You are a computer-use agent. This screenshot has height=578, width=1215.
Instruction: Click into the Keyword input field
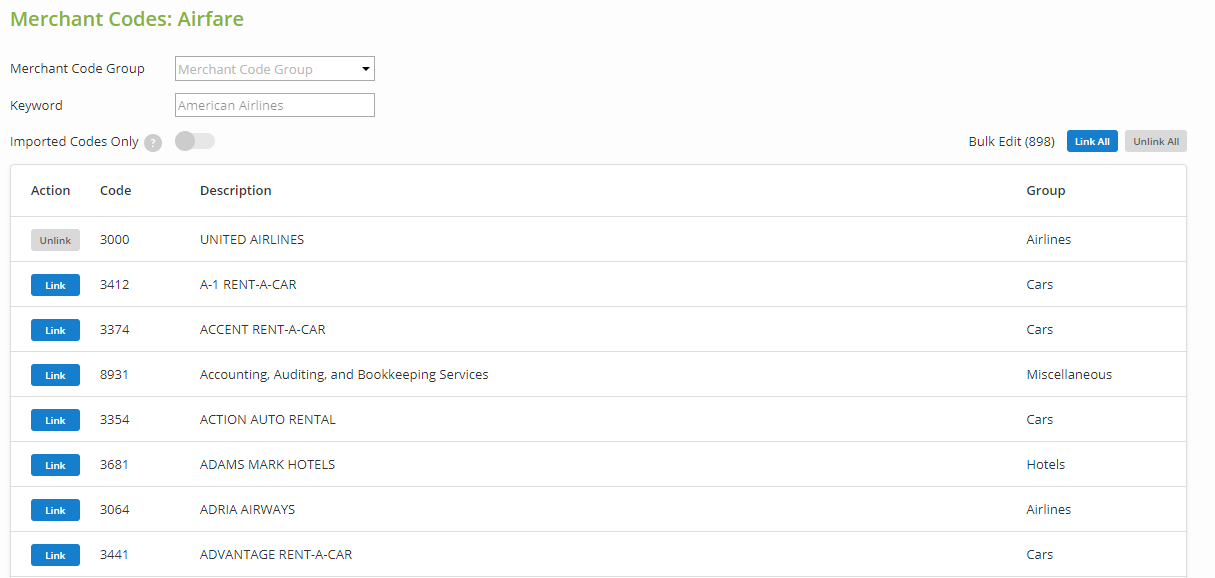coord(274,105)
